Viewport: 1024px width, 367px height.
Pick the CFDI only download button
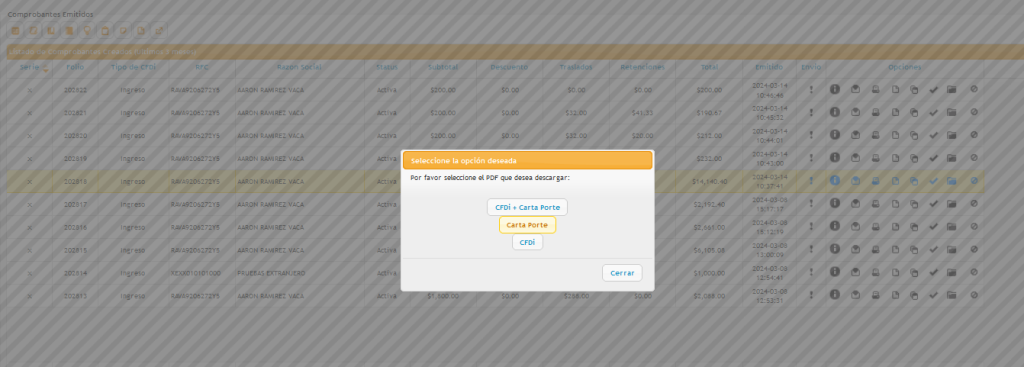[x=527, y=242]
